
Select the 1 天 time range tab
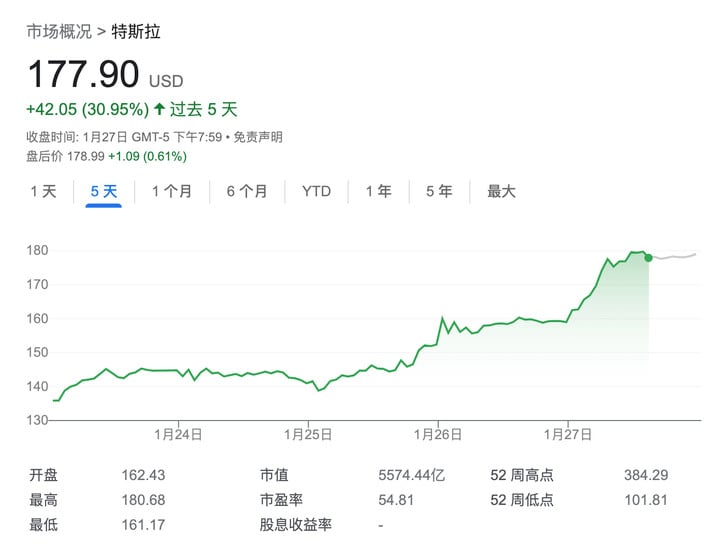[x=44, y=191]
